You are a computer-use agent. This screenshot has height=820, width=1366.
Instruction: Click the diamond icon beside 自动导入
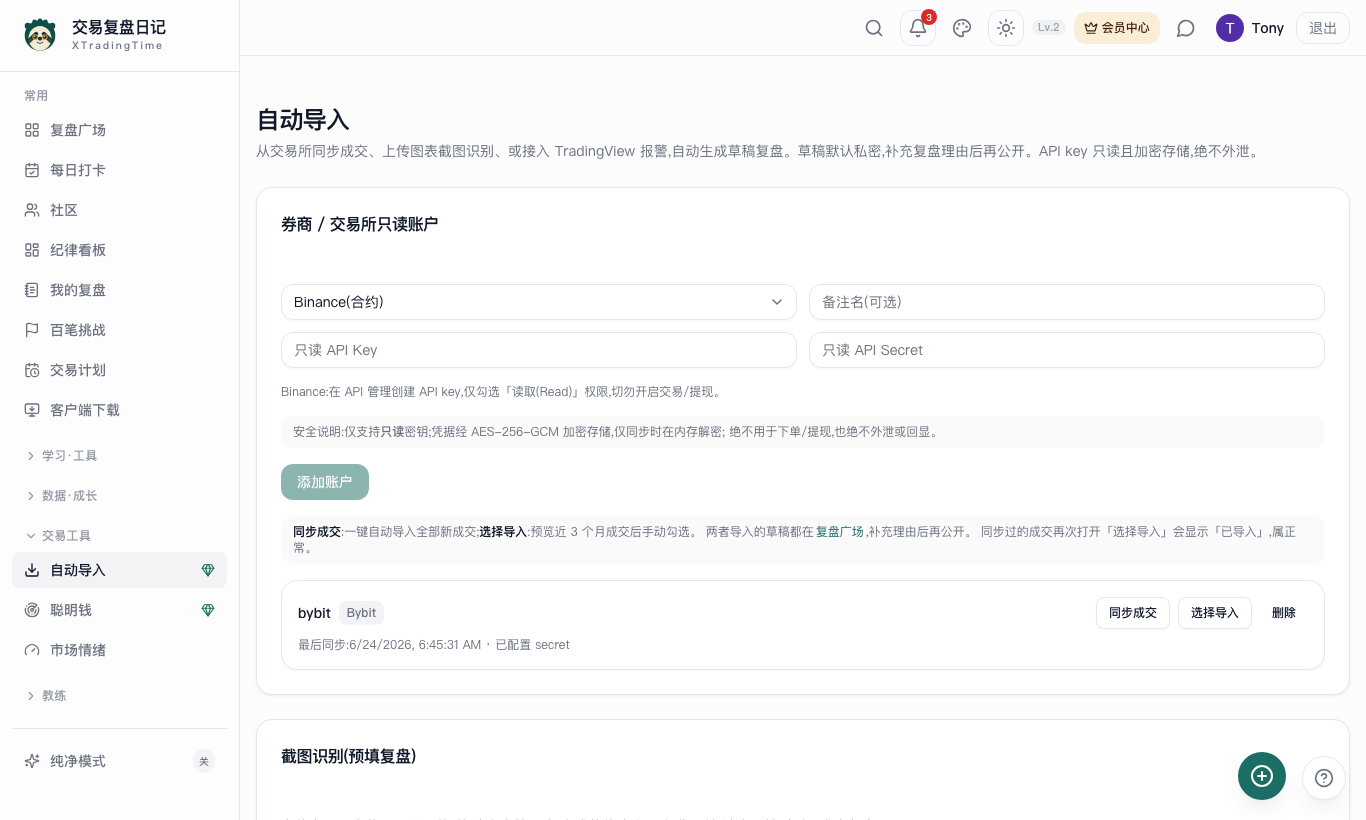(x=208, y=570)
